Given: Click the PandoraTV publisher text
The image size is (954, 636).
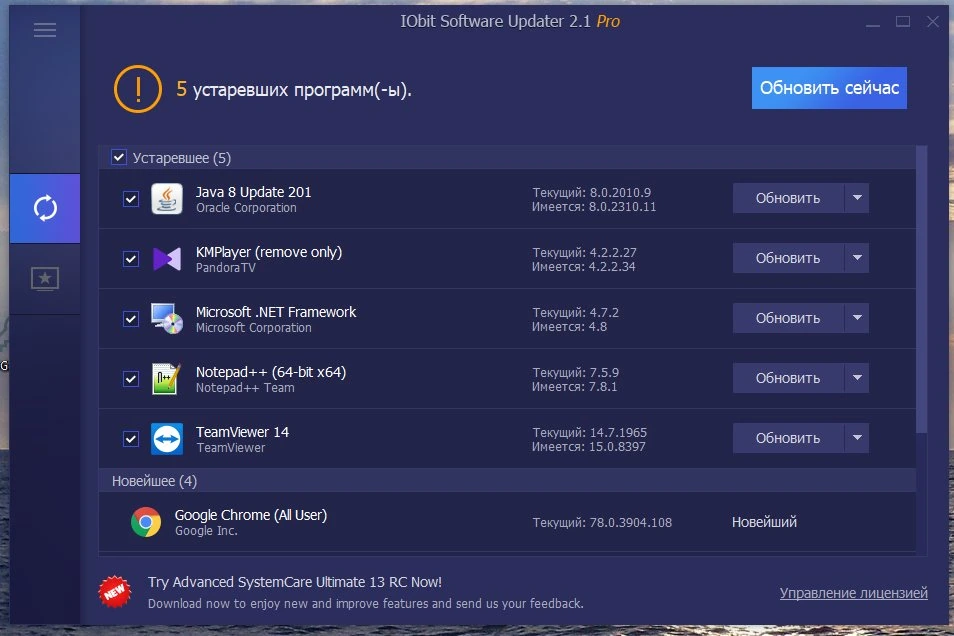Looking at the screenshot, I should point(225,268).
